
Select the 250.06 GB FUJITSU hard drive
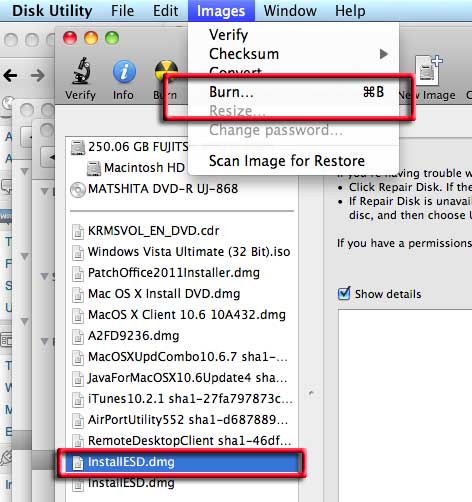coord(129,147)
